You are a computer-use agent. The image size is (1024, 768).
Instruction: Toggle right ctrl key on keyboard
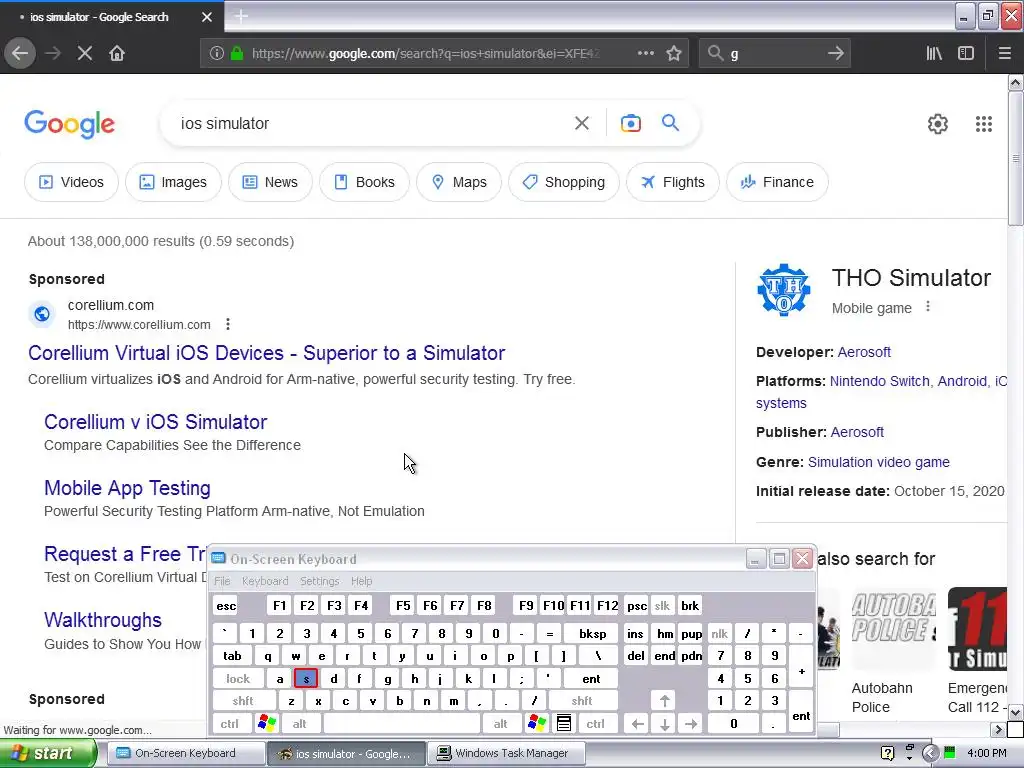coord(596,724)
